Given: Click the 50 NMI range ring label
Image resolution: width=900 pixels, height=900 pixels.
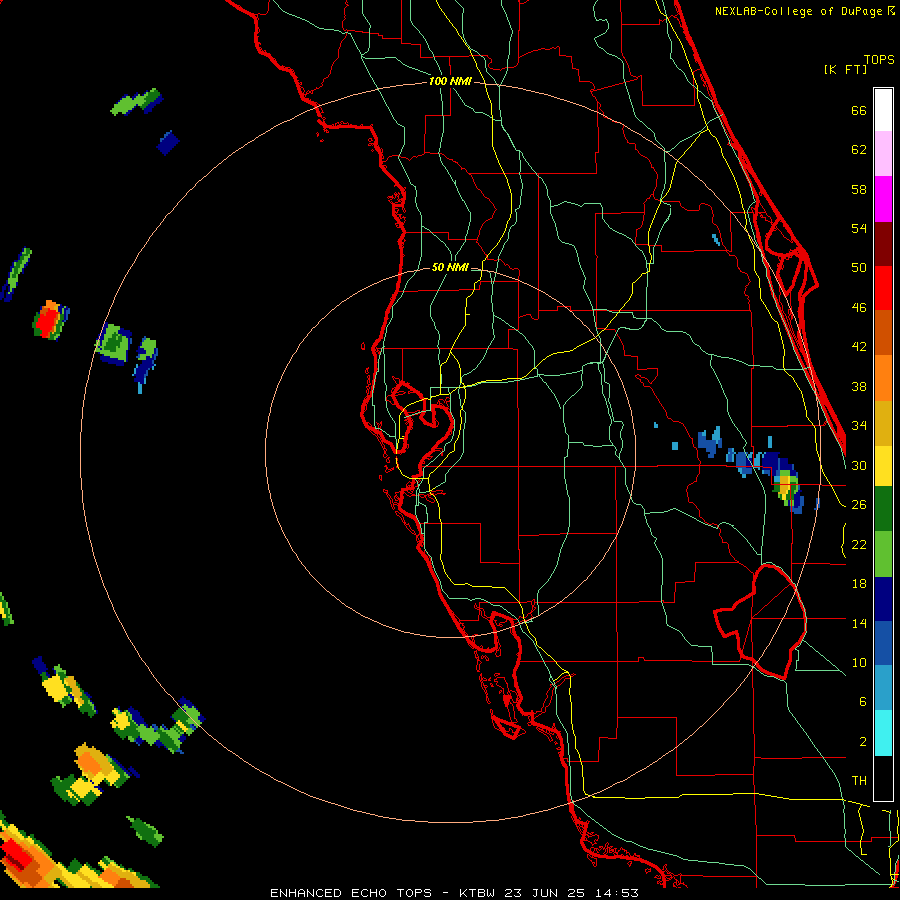Looking at the screenshot, I should (450, 267).
